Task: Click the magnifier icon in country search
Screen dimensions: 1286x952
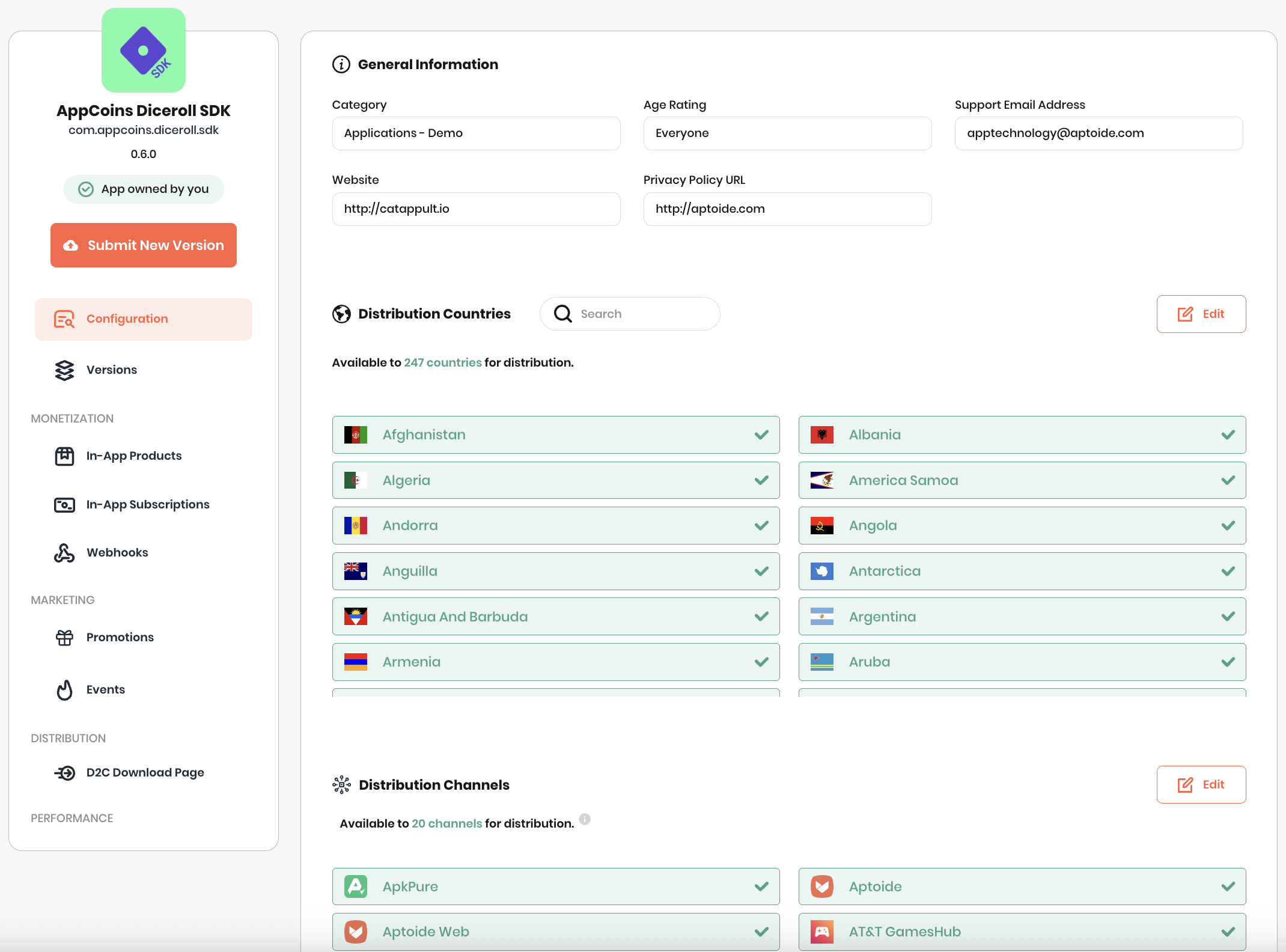Action: point(563,314)
